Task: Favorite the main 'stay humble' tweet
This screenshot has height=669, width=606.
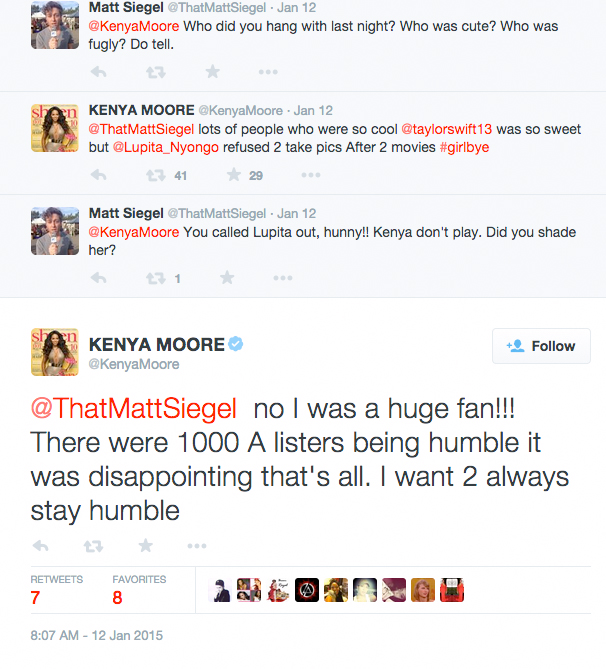Action: coord(146,546)
